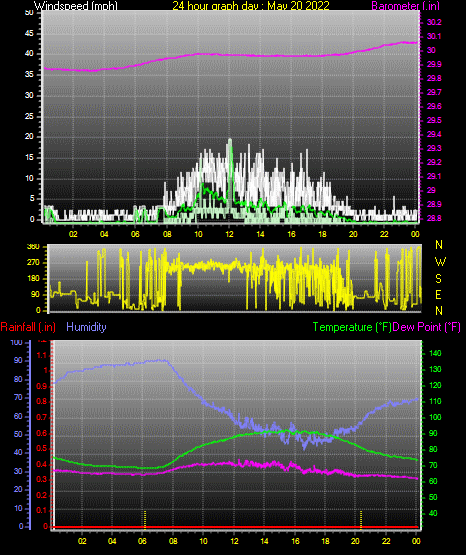Click the '180' wind direction axis value

click(x=33, y=279)
